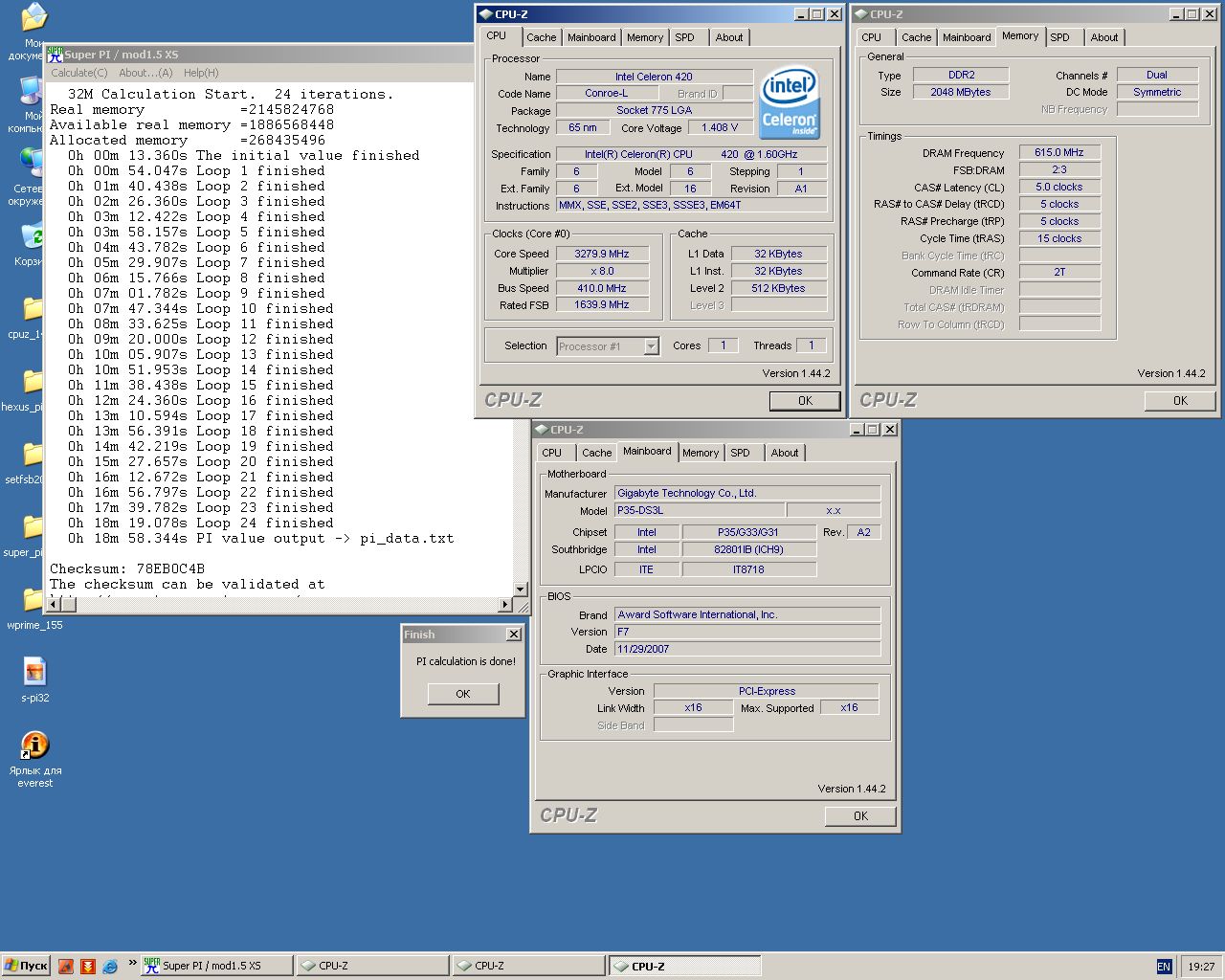Click Super PI horizontal scrollbar right arrow
The width and height of the screenshot is (1225, 980).
(x=506, y=604)
